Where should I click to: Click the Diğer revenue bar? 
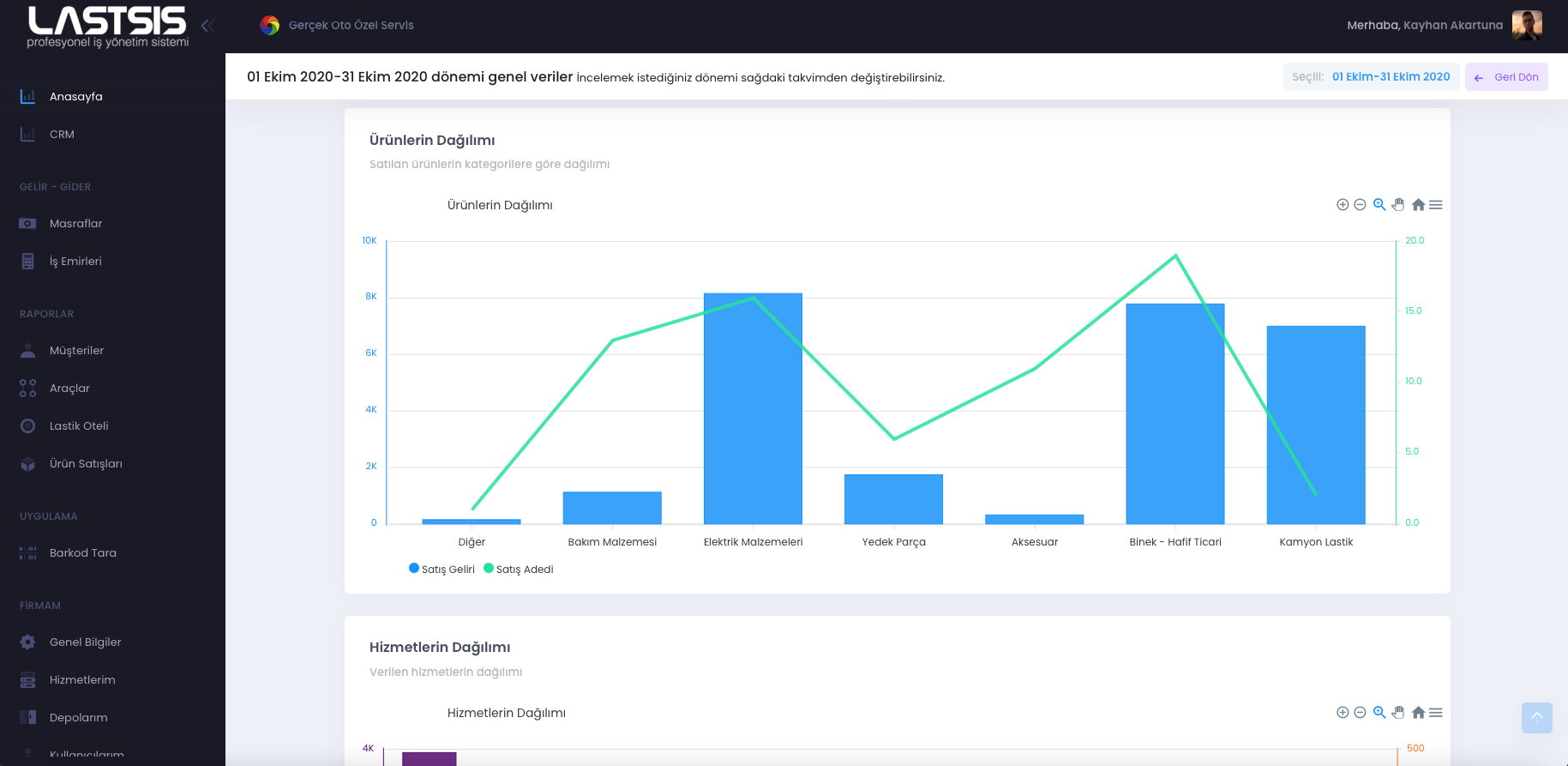(472, 522)
